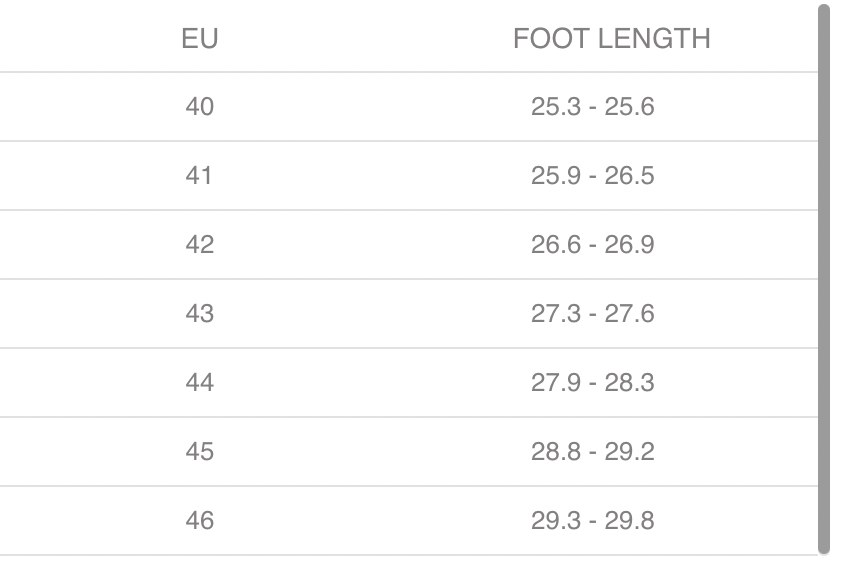Click the scrollbar track below the thumb

[824, 559]
